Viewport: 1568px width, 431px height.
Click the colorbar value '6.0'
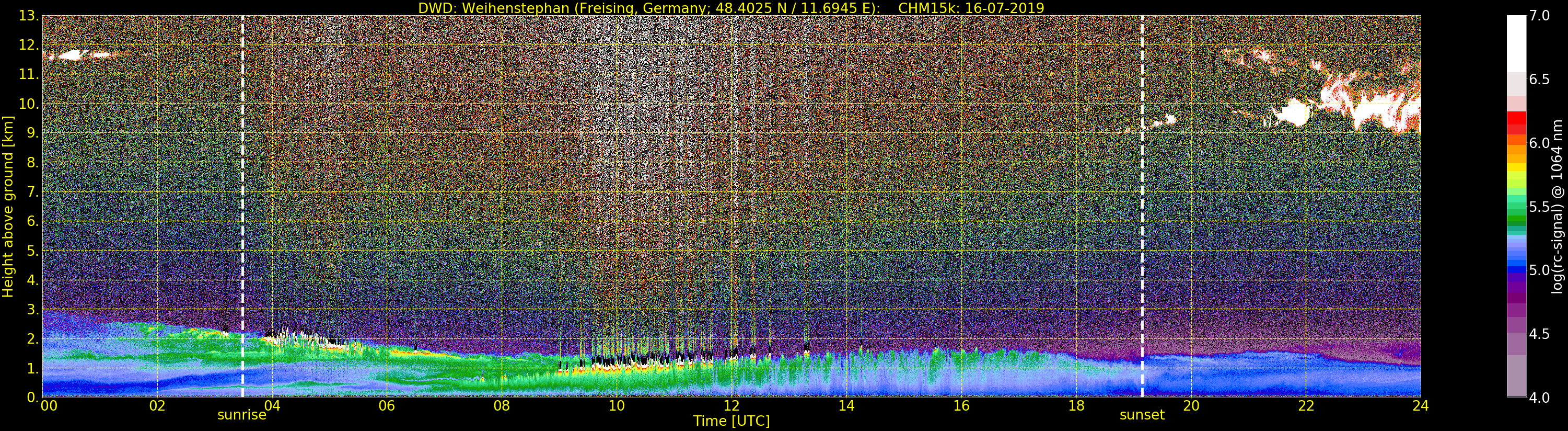click(1539, 143)
